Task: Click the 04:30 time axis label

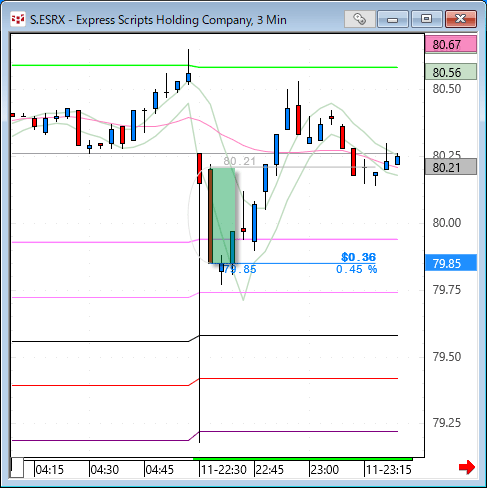Action: pyautogui.click(x=105, y=470)
